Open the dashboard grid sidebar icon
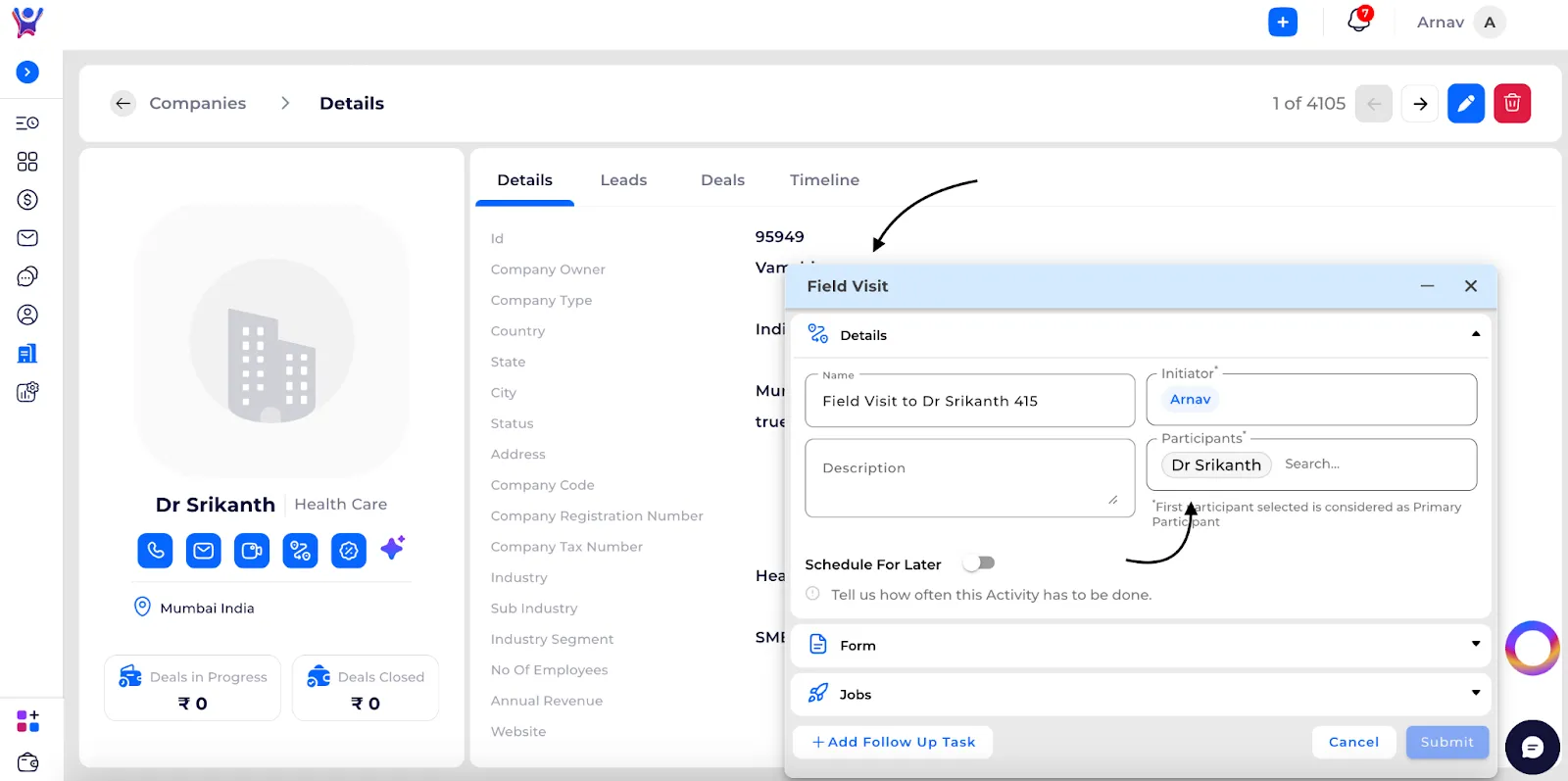Screen dimensions: 1568x781 coord(27,161)
